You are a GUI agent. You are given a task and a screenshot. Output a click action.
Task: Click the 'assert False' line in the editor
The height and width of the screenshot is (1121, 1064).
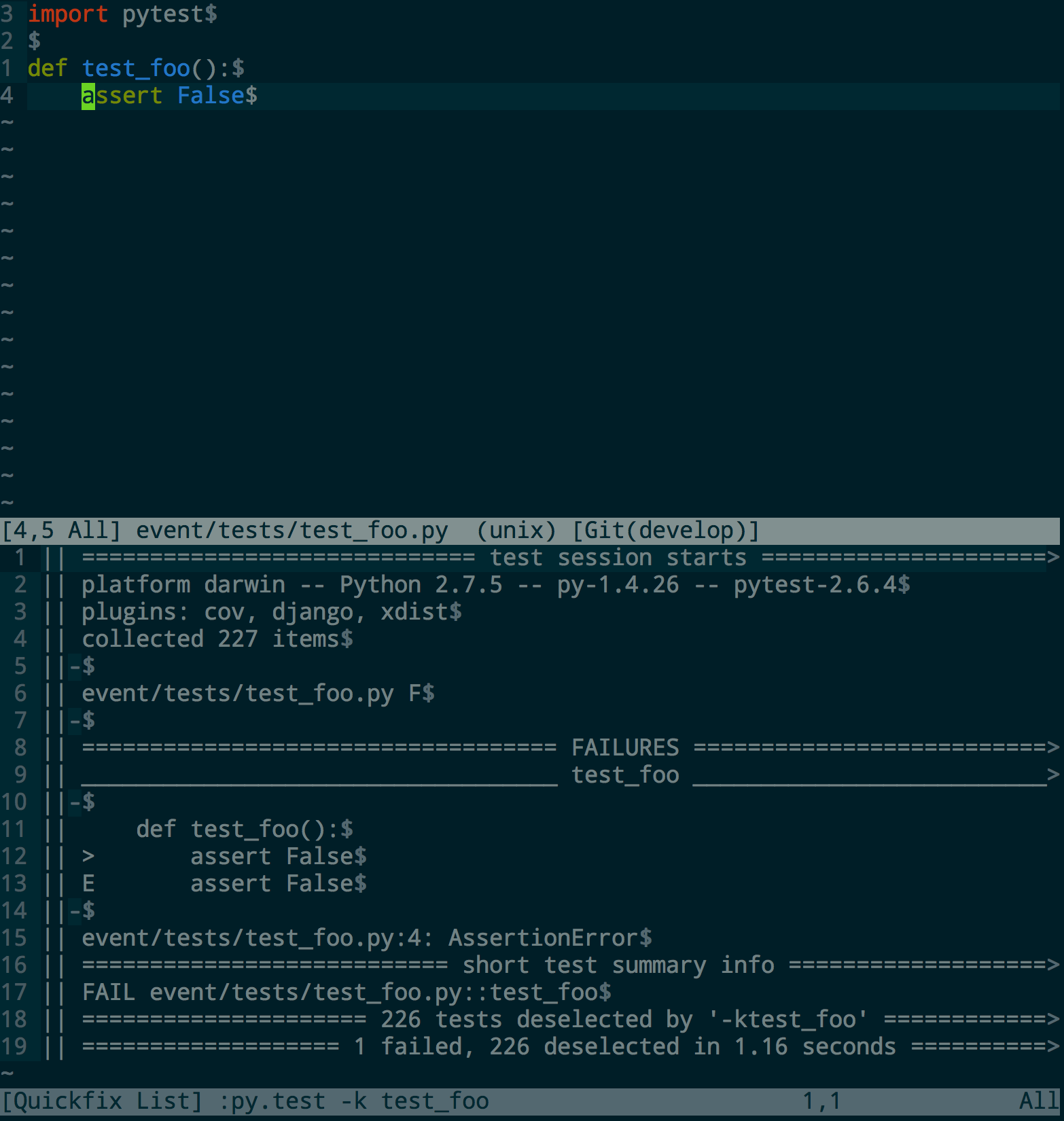[170, 95]
